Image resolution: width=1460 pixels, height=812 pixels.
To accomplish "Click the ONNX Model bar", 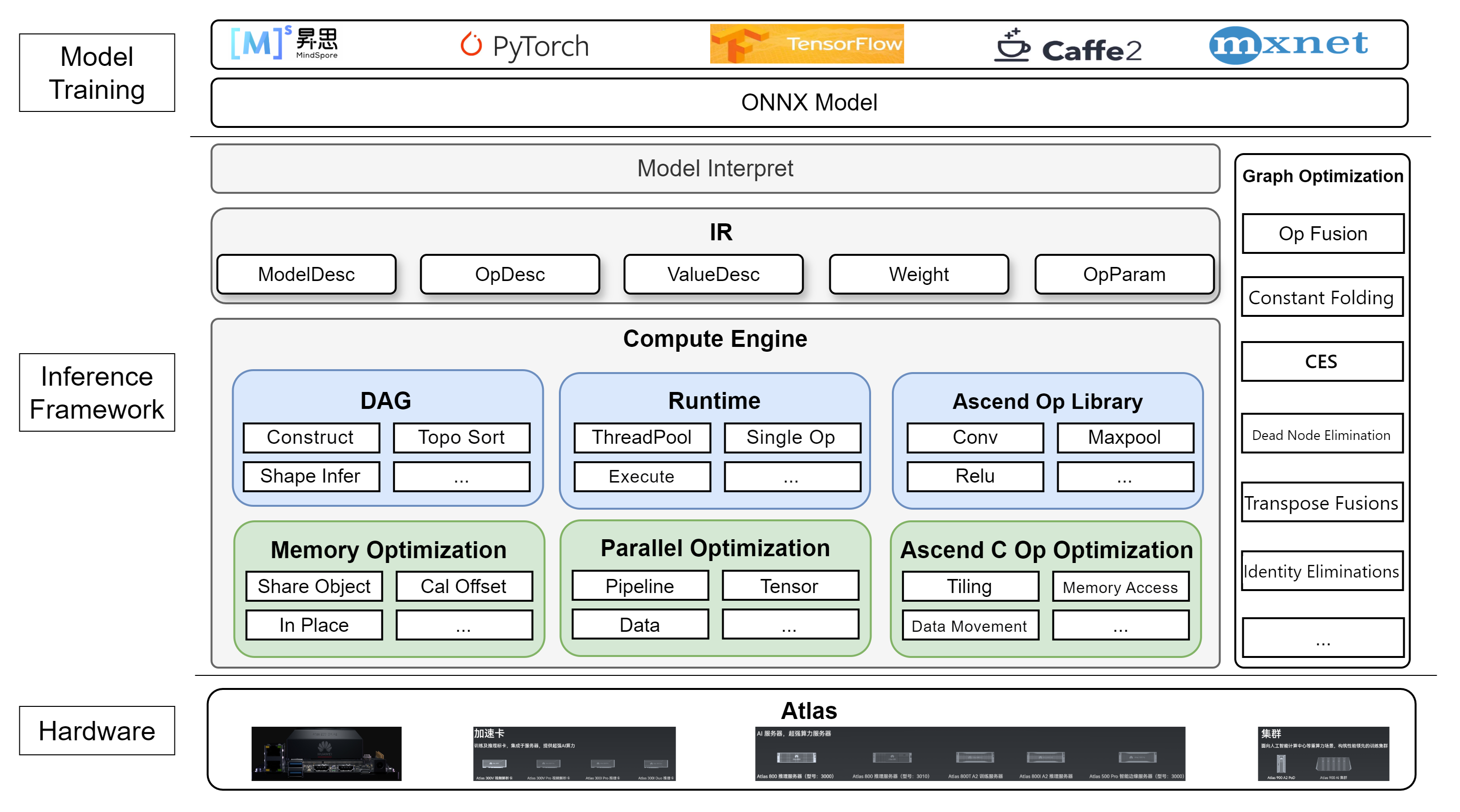I will pyautogui.click(x=809, y=103).
